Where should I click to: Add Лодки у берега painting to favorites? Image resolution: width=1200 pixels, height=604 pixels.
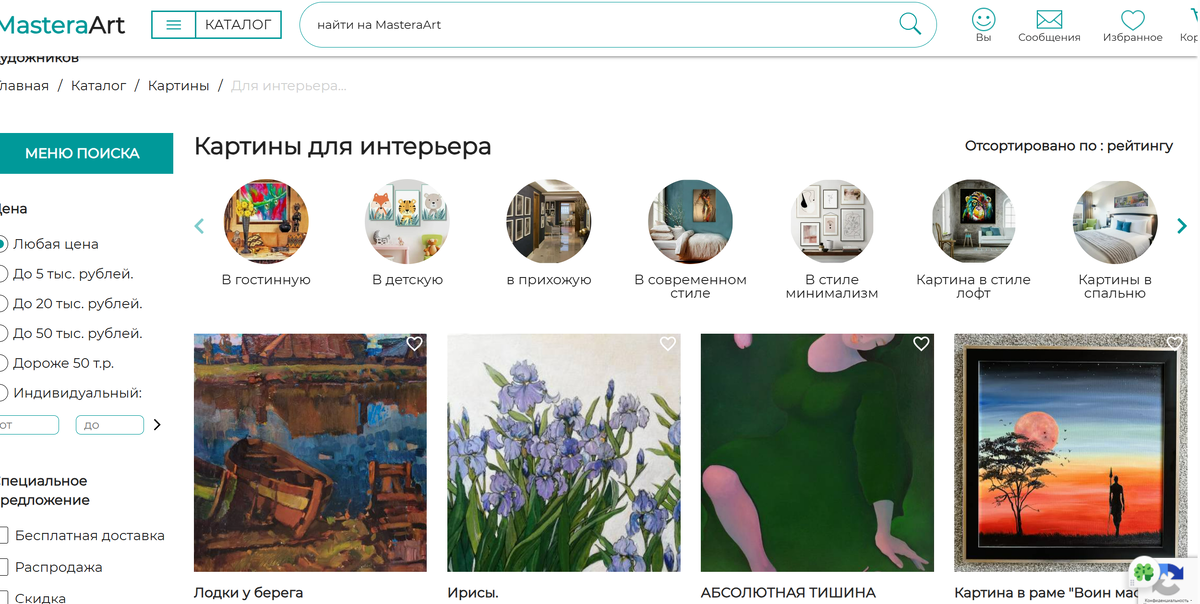pos(414,343)
